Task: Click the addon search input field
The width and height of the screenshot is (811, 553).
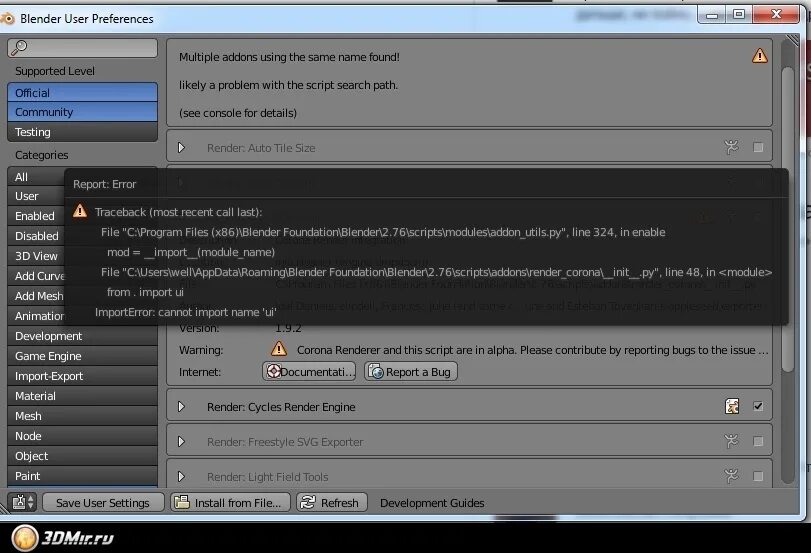Action: [x=83, y=48]
